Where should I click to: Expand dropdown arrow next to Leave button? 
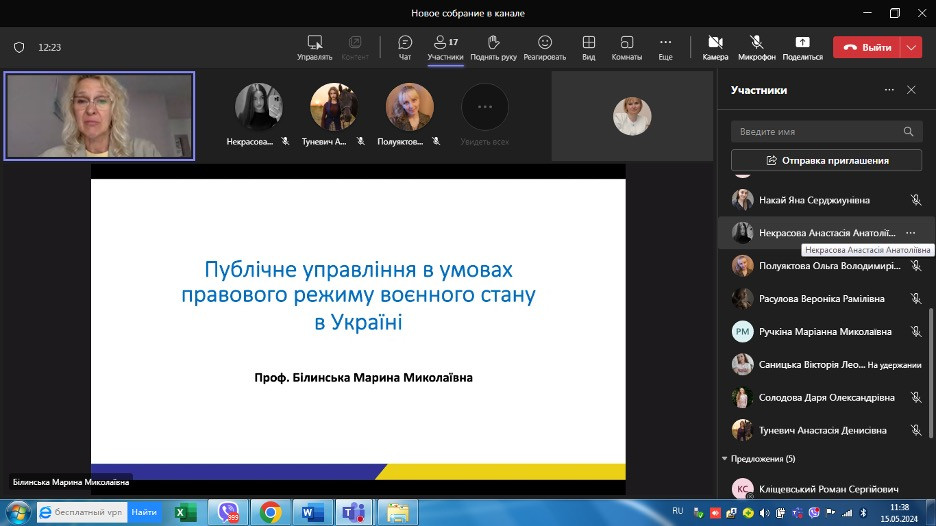[911, 47]
